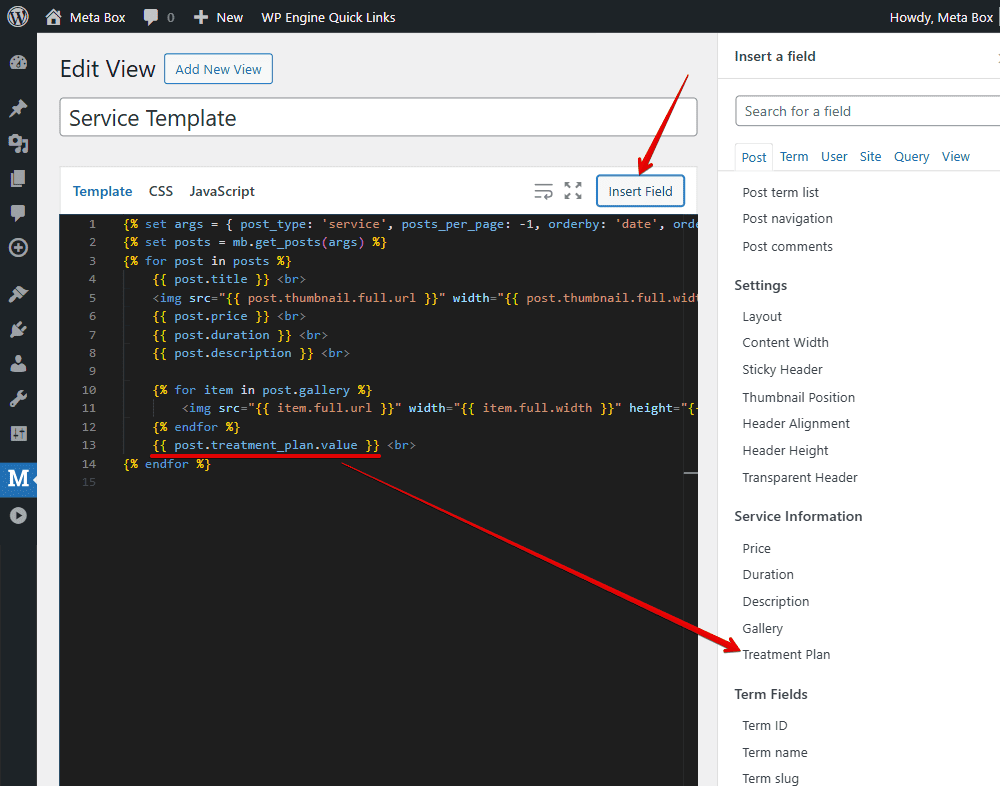Insert the Post navigation field
This screenshot has width=1000, height=786.
pos(788,219)
